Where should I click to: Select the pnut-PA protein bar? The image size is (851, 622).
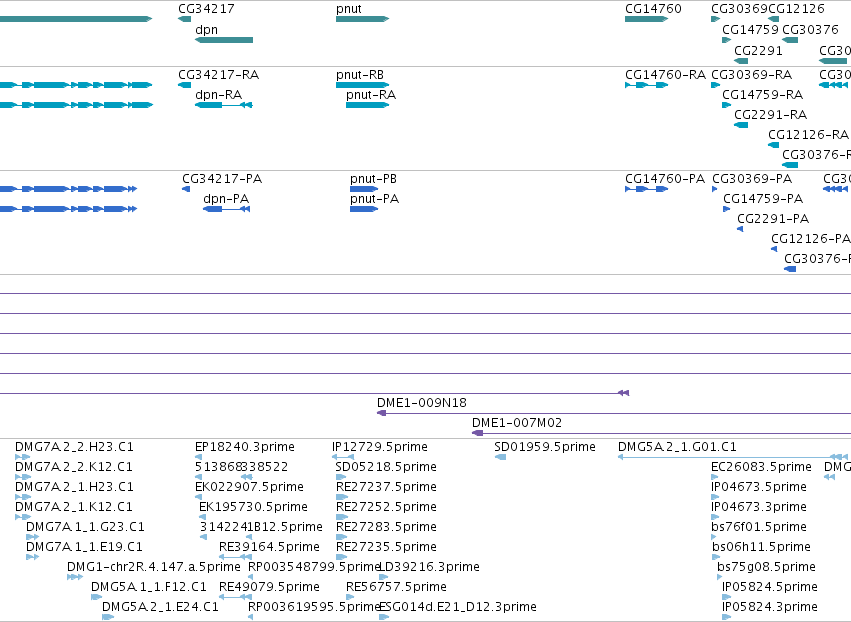(364, 209)
